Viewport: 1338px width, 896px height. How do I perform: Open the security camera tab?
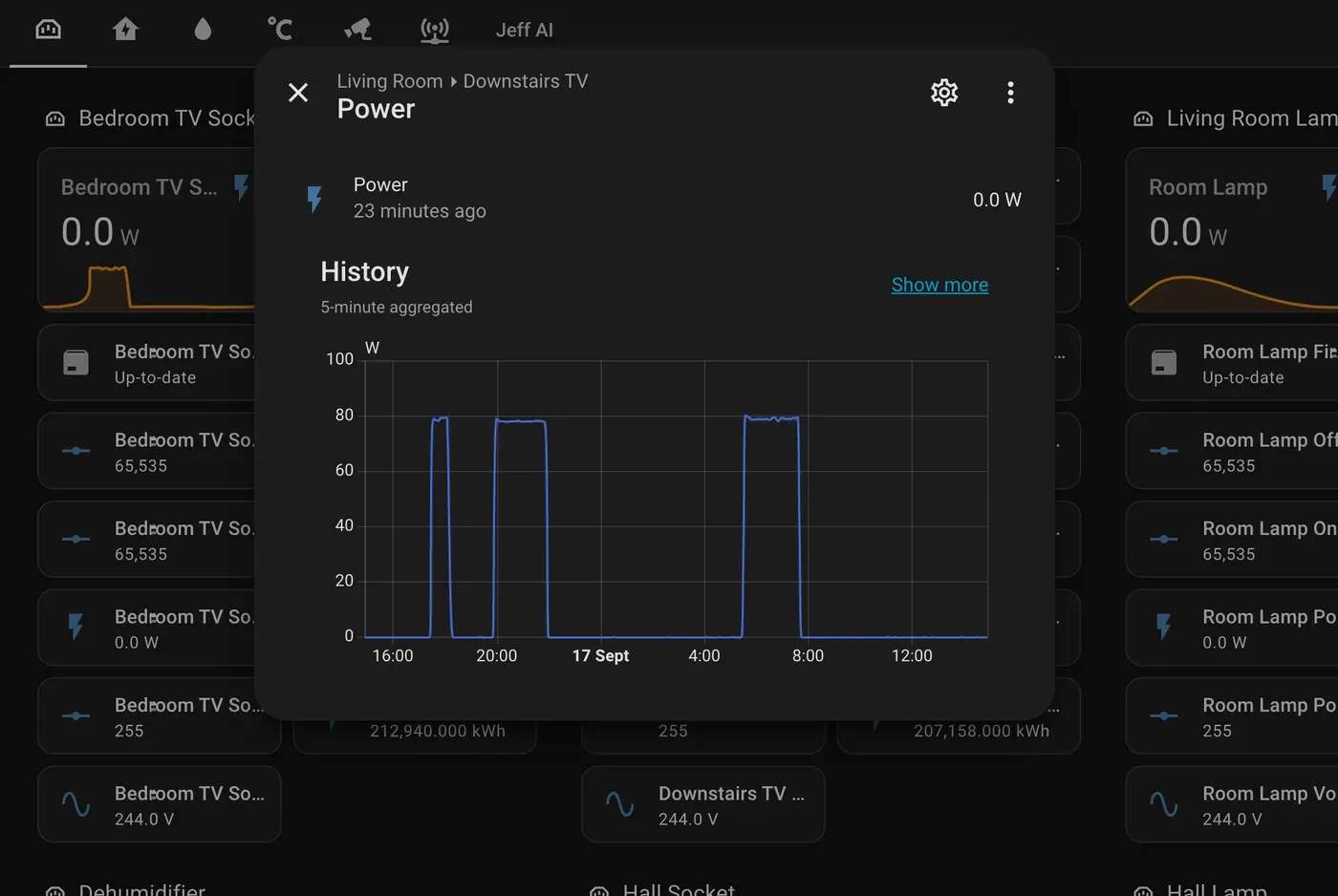point(357,30)
